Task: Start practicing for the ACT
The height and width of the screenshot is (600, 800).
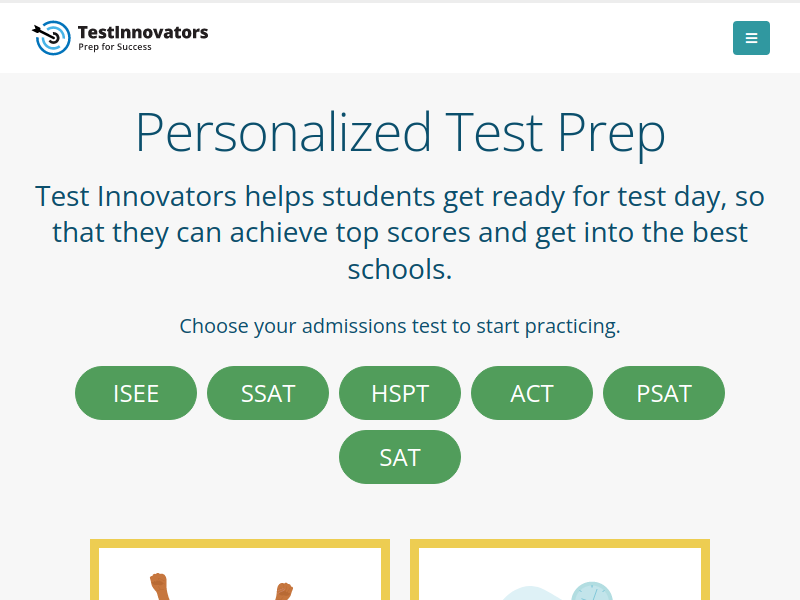Action: (532, 393)
